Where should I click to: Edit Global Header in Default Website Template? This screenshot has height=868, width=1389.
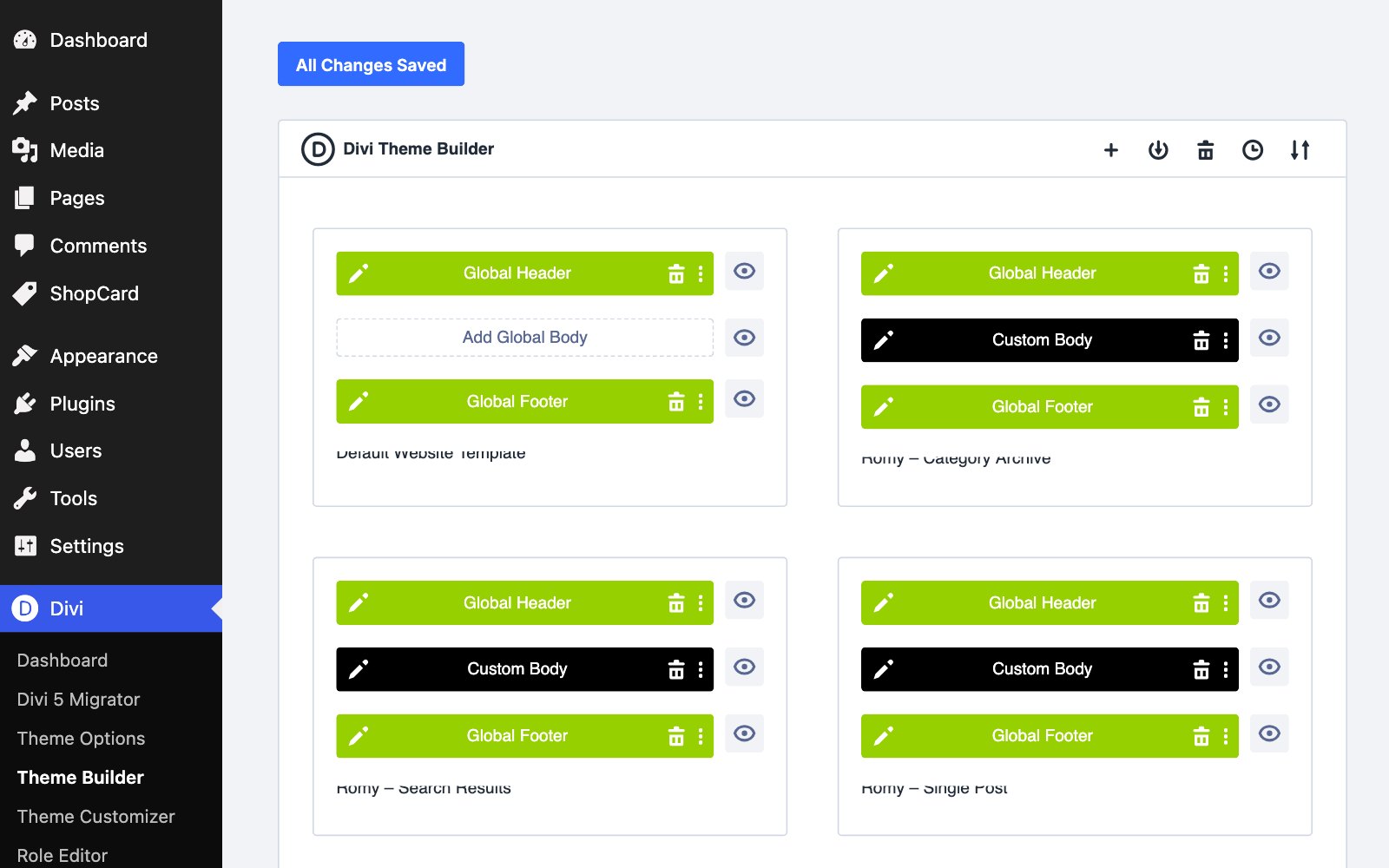359,274
